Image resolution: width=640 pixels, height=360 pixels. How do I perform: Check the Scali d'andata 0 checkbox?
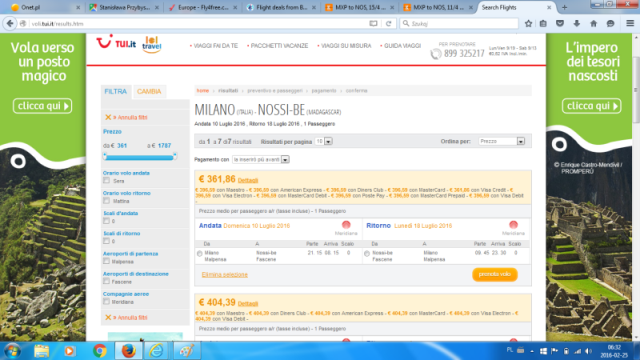[x=107, y=221]
